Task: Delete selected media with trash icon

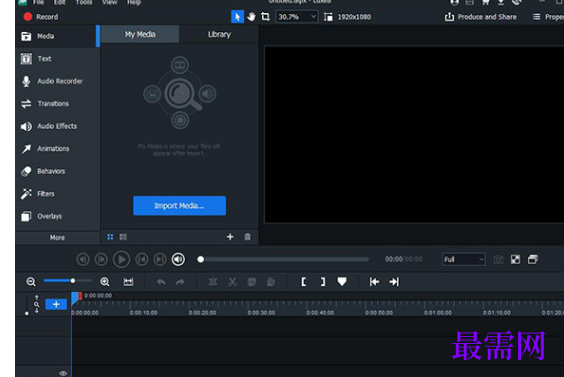Action: pyautogui.click(x=247, y=237)
